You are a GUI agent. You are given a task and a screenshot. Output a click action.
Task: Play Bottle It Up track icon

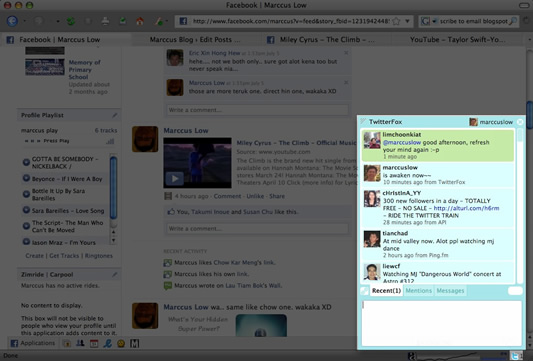26,194
